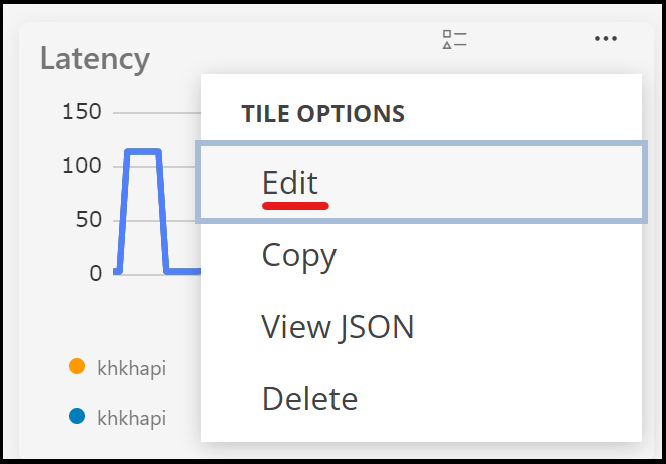
Task: Click the rising edge of the latency spike
Action: 124,210
